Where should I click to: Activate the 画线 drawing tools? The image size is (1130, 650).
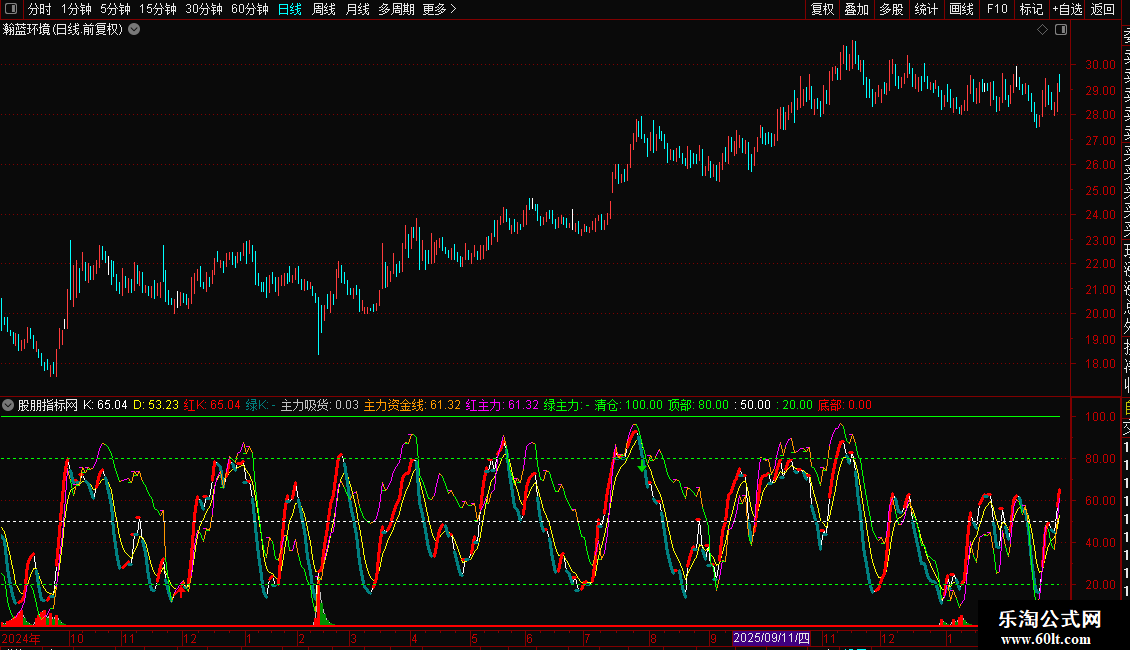coord(961,9)
